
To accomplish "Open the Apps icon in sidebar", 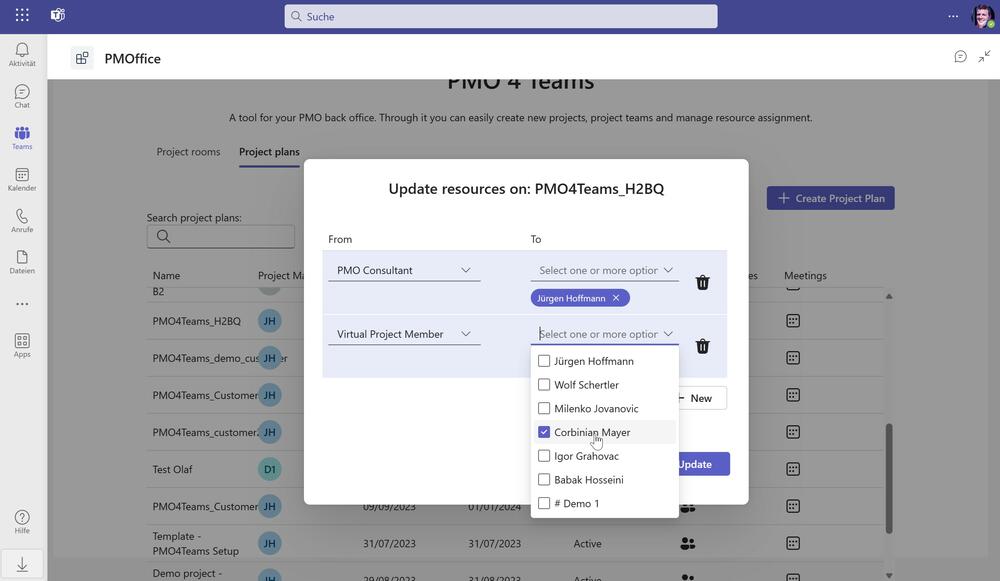I will click(x=22, y=345).
